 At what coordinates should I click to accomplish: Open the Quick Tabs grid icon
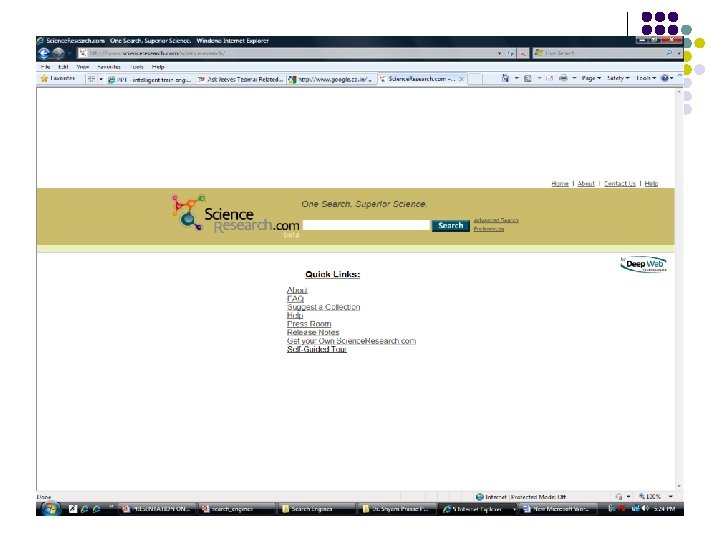point(91,79)
